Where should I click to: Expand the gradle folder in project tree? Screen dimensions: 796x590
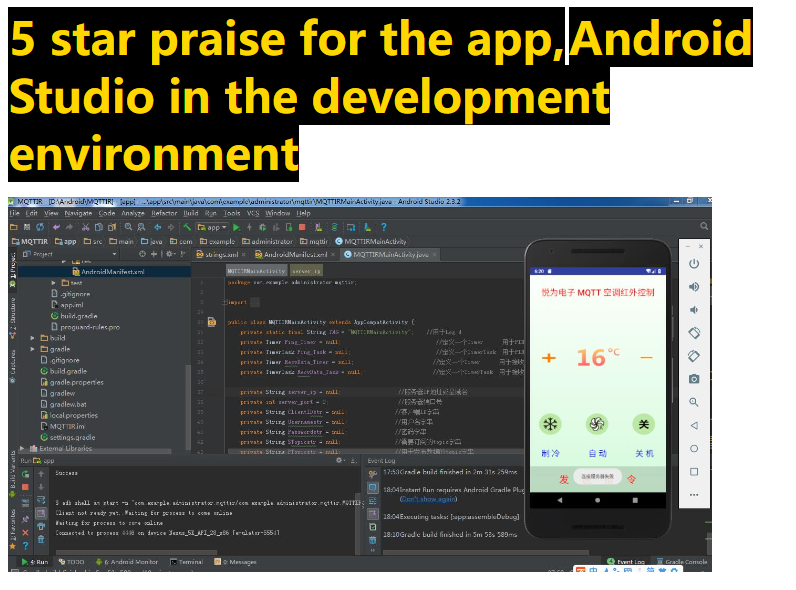tap(32, 349)
